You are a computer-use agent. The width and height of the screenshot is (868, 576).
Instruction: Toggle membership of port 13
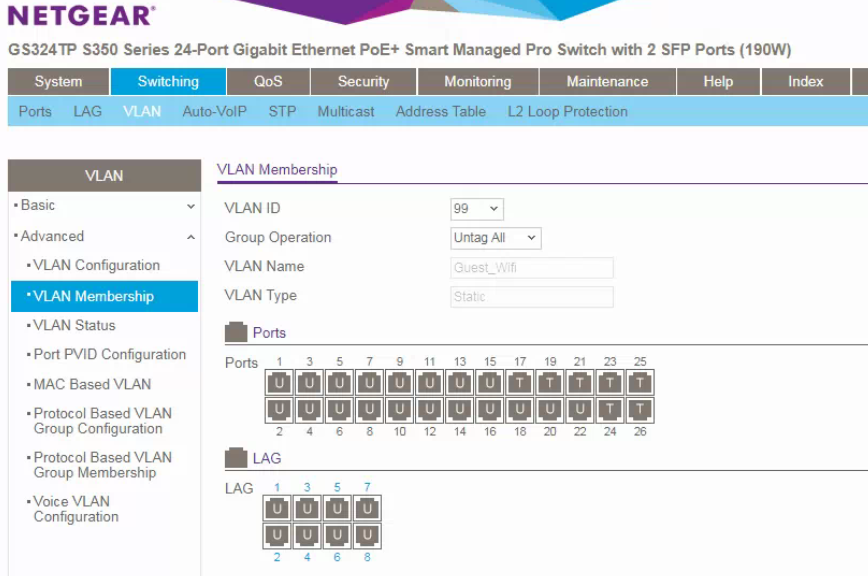459,382
